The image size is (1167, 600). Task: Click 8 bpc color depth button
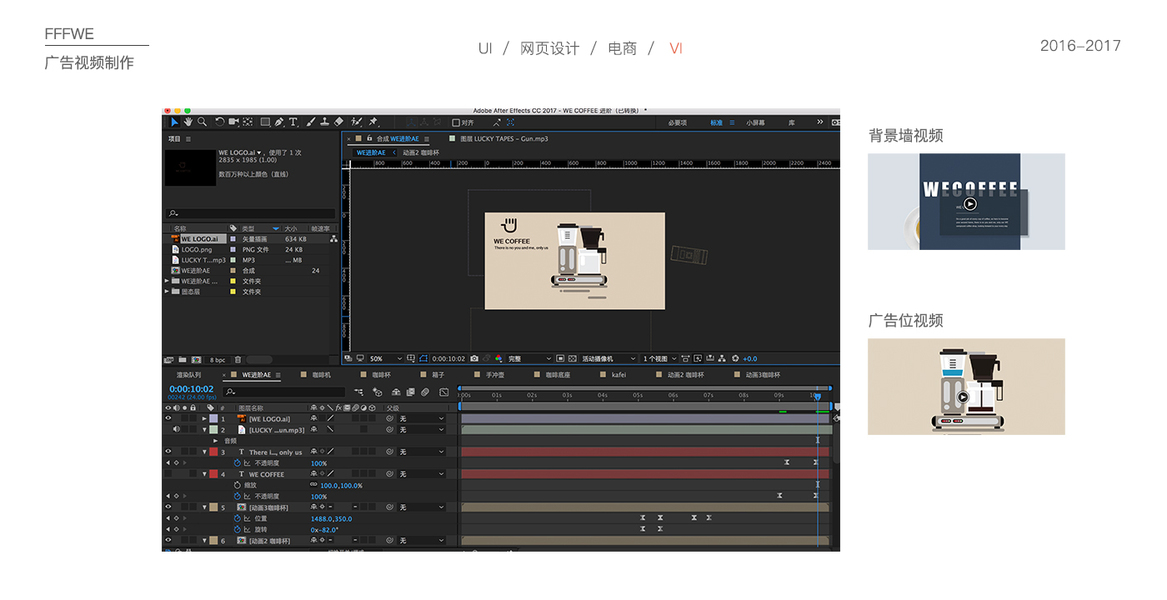click(217, 360)
